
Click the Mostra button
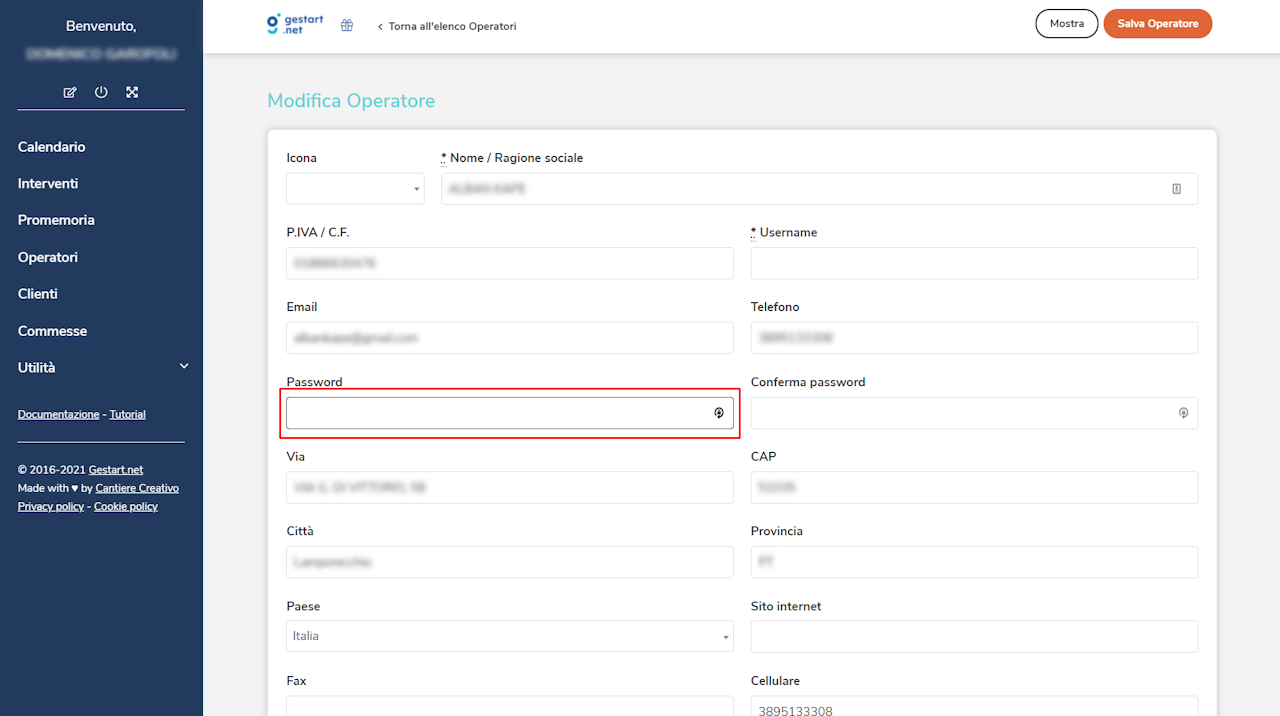coord(1066,24)
